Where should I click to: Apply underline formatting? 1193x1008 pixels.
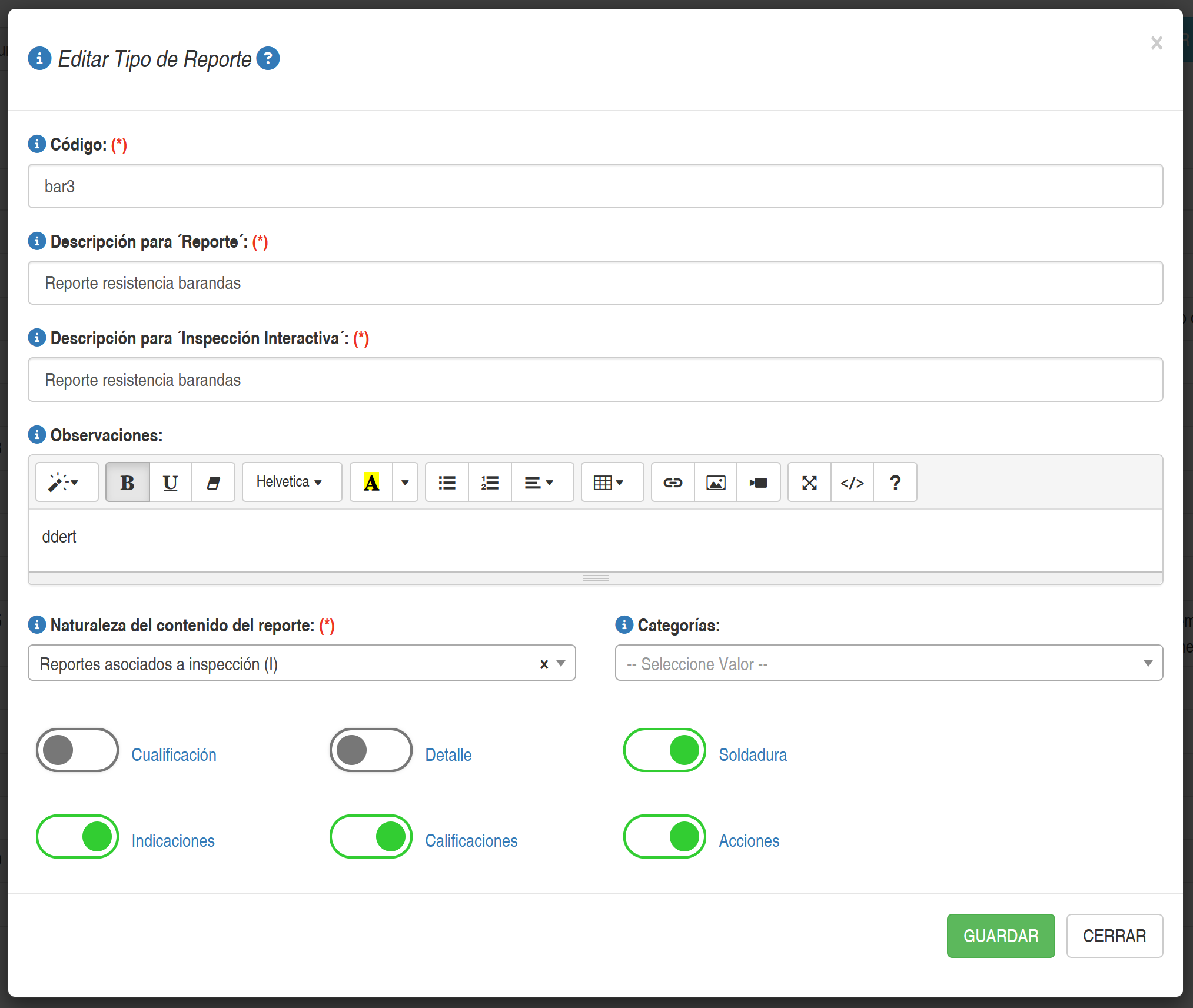(x=170, y=483)
